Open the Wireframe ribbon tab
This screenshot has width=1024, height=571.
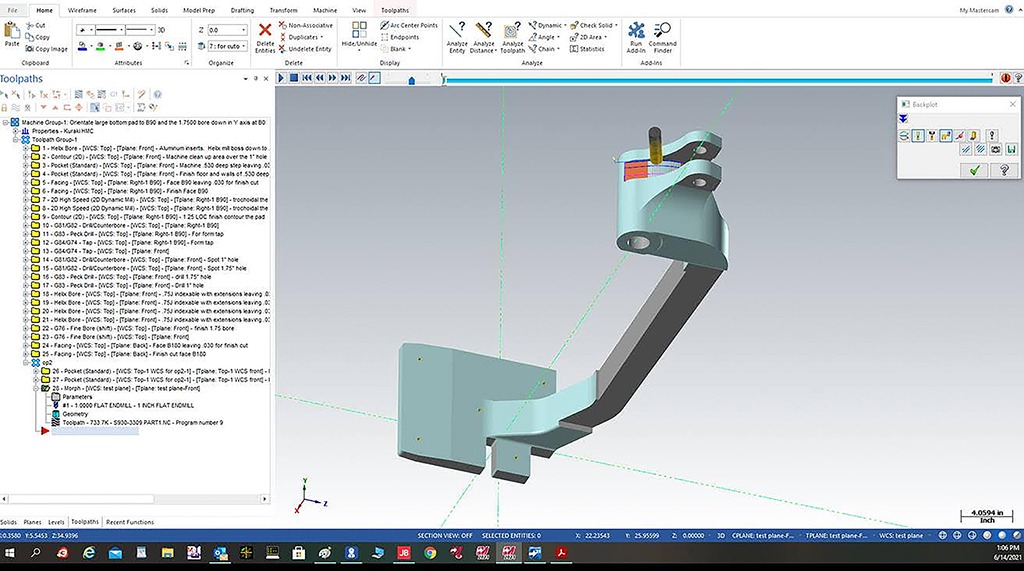click(x=82, y=10)
